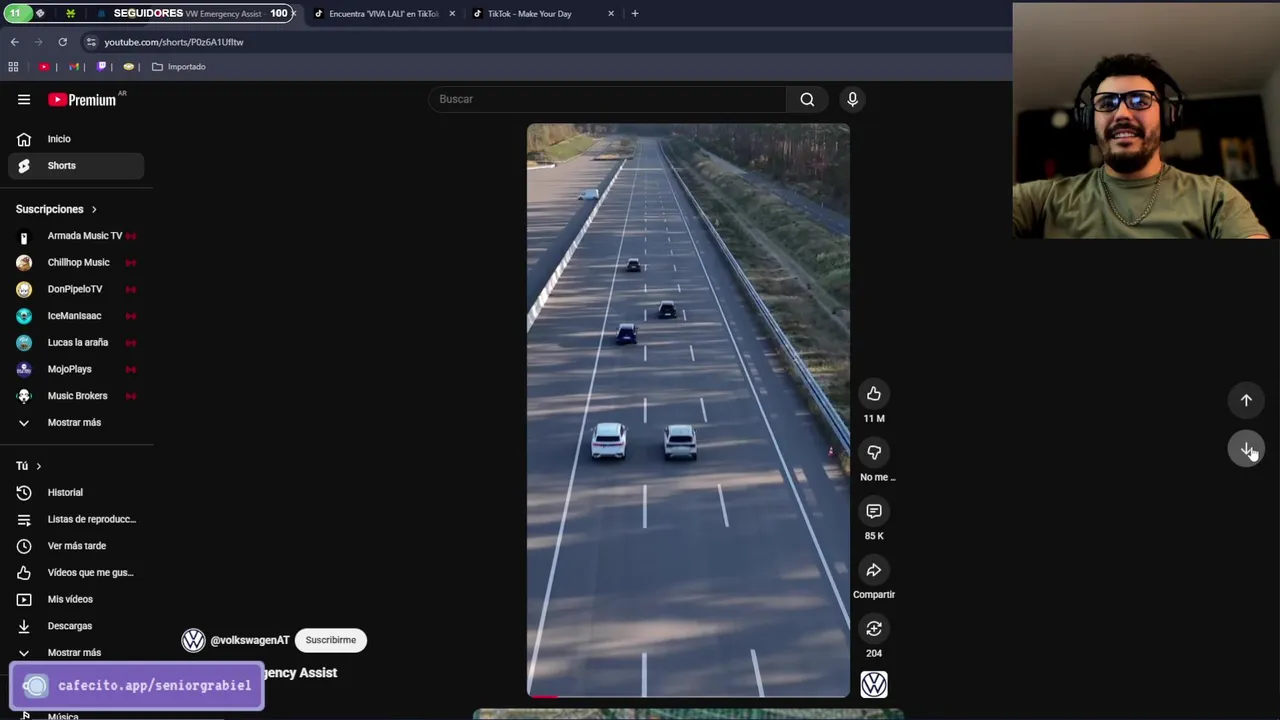
Task: Switch to Encuentra 'VIVA LALI' TikTok tab
Action: click(x=384, y=14)
